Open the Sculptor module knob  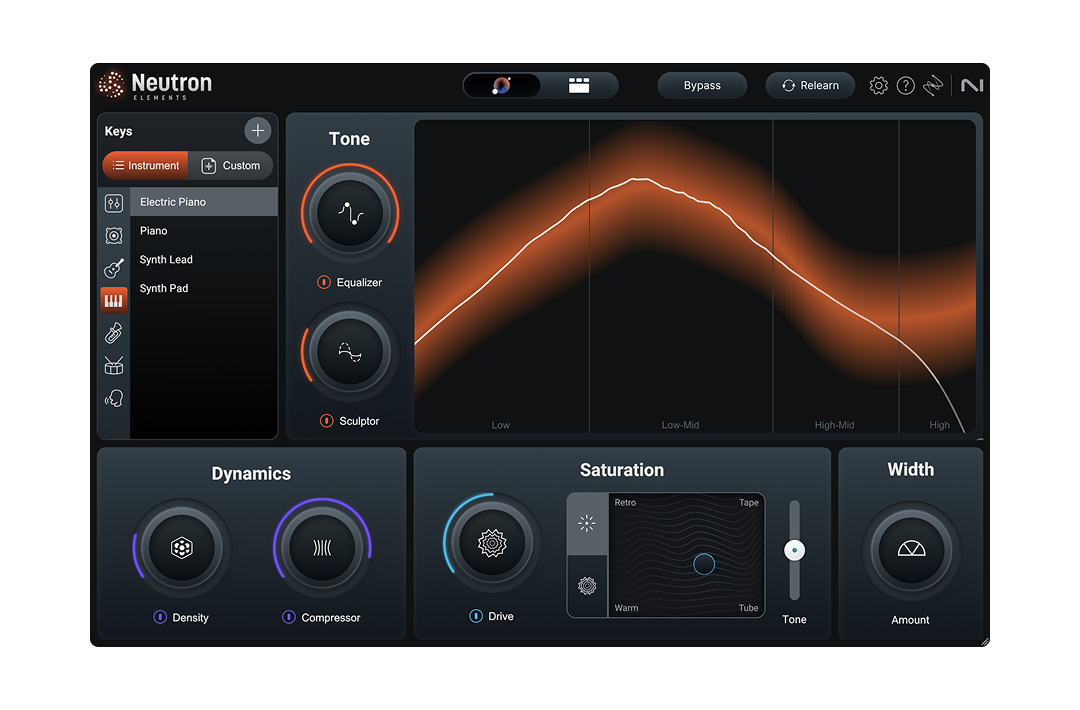click(x=349, y=351)
